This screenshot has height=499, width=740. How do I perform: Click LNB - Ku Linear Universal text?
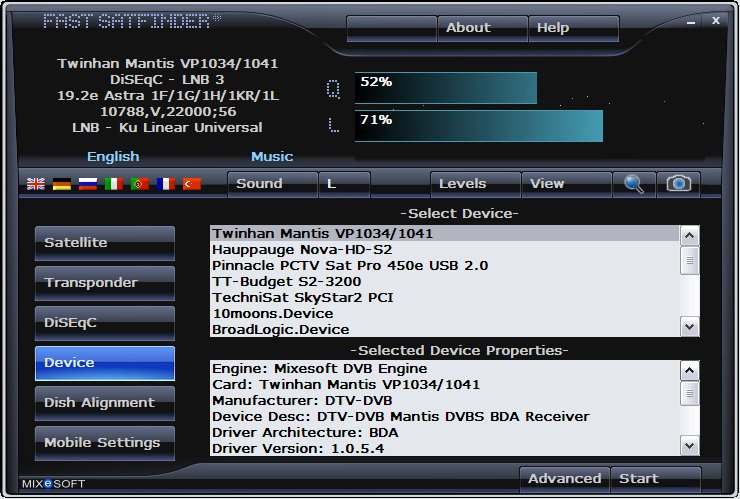point(167,128)
